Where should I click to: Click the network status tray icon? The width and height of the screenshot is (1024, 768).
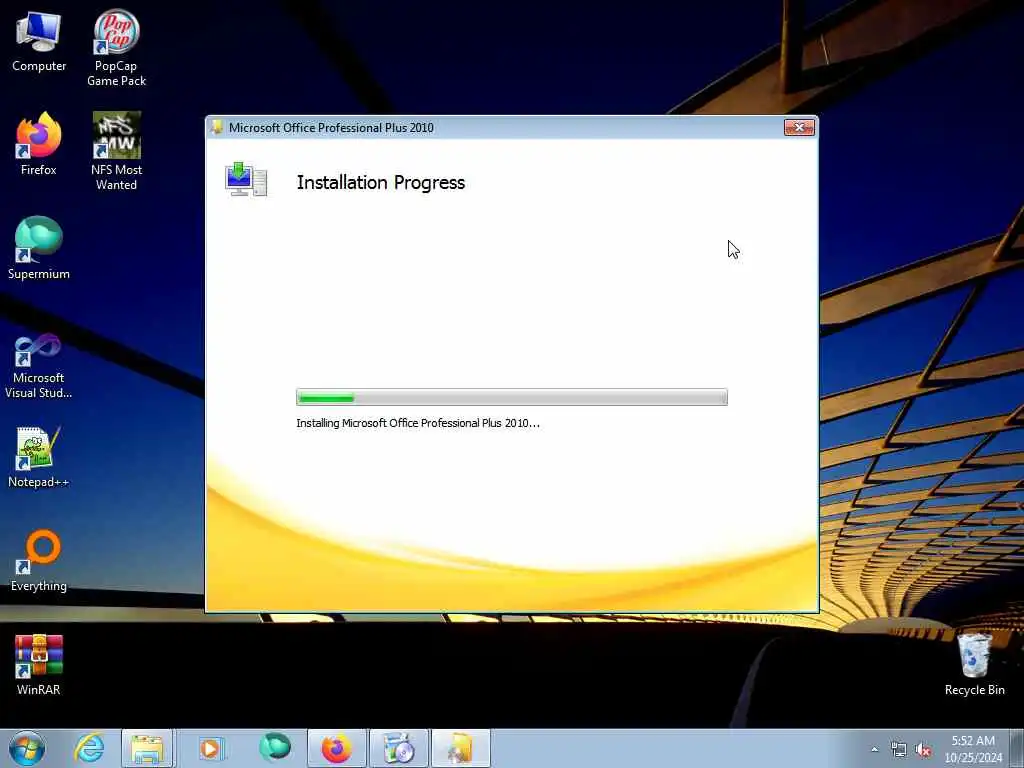point(899,750)
